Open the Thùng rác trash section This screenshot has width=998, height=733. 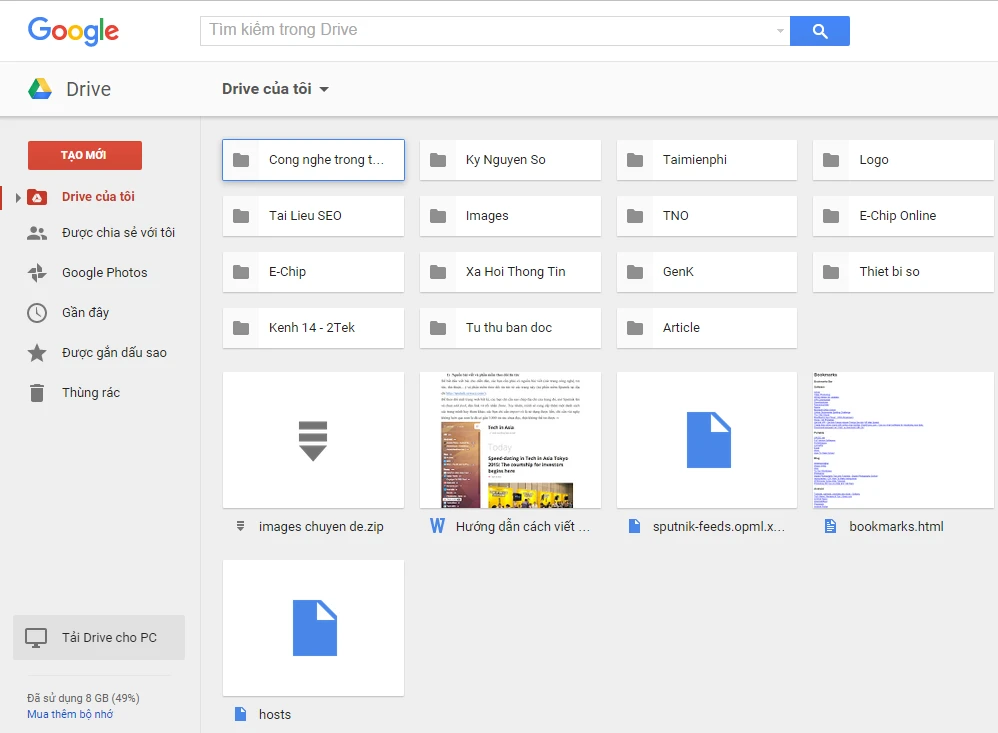click(90, 393)
